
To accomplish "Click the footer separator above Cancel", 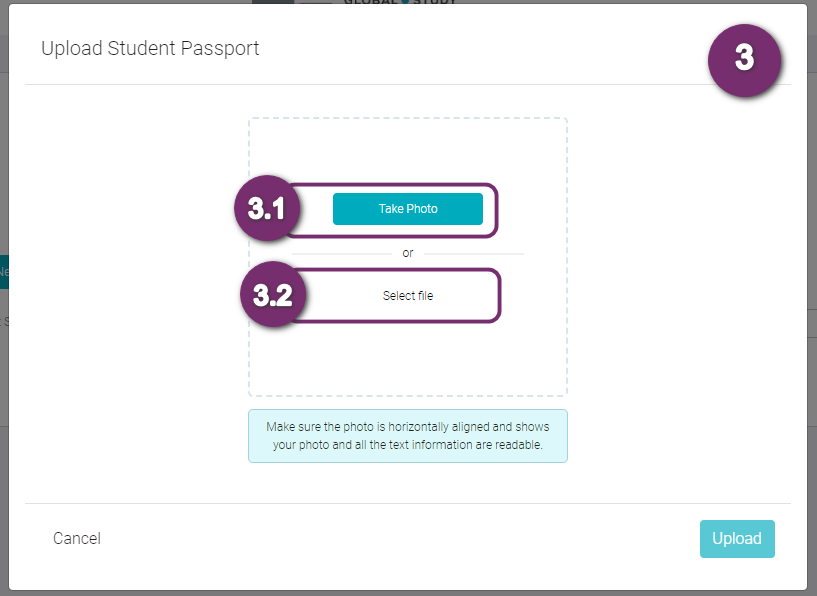I will [x=407, y=503].
